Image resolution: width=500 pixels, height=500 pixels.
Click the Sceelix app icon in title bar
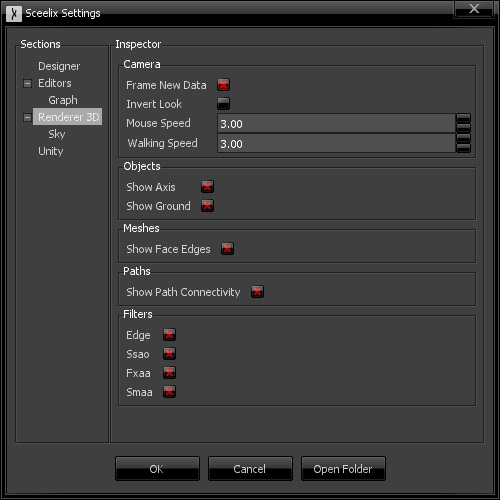(14, 14)
